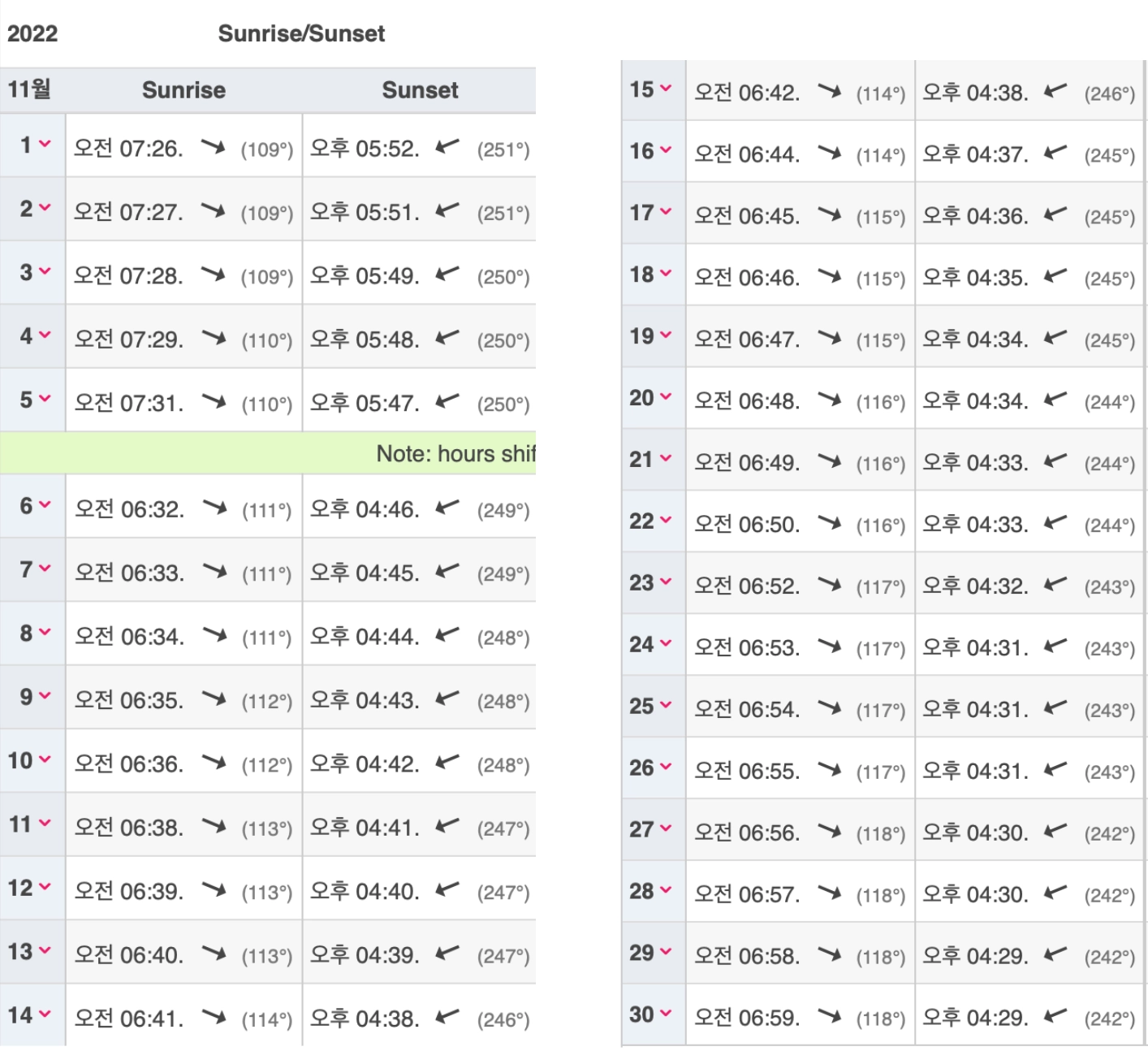The image size is (1148, 1051).
Task: Click the Sunset column header
Action: pos(420,90)
